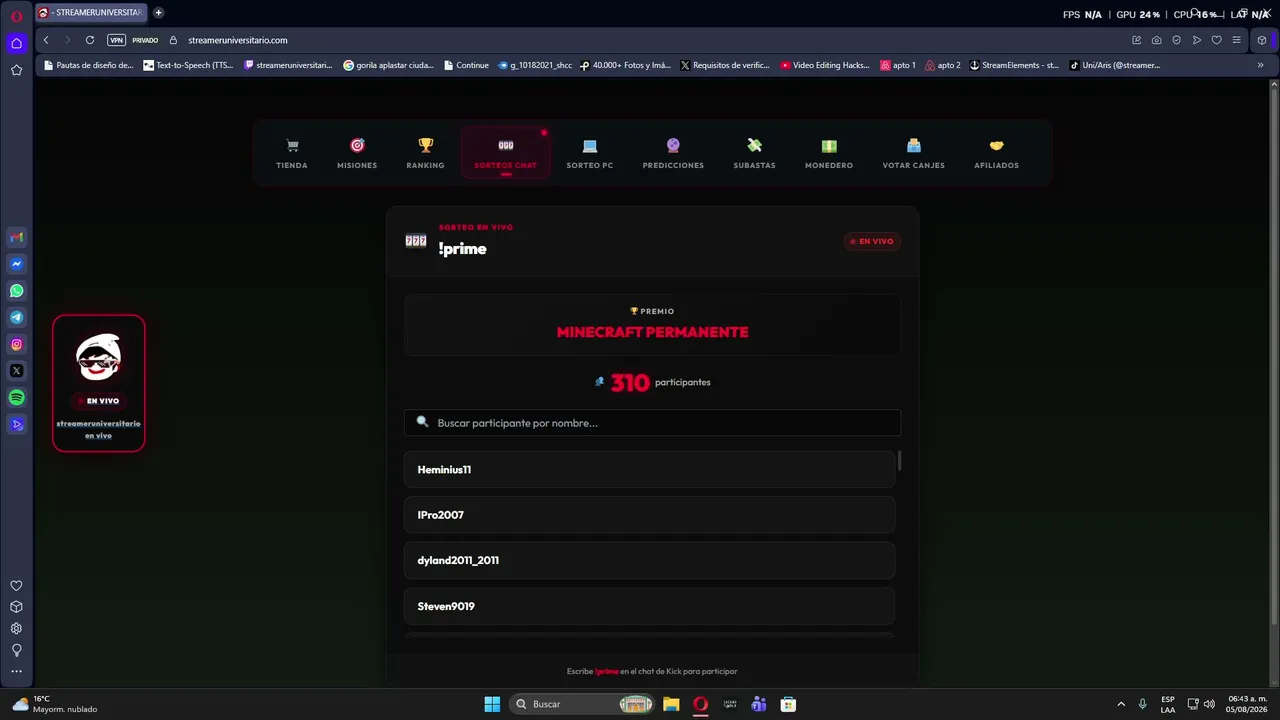
Task: Select the Sorteos Chat tab
Action: pyautogui.click(x=505, y=153)
